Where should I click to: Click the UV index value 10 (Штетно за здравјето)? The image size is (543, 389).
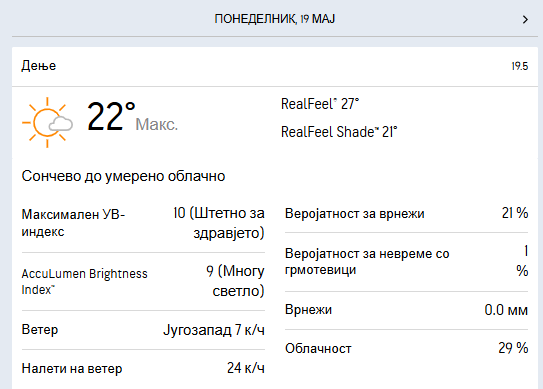point(219,223)
